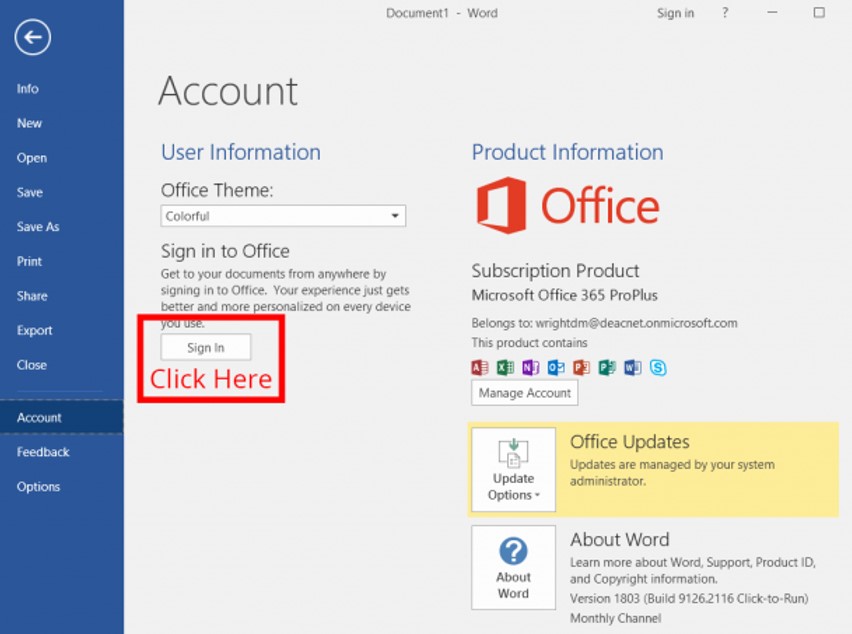
Task: Click the question mark help icon
Action: pyautogui.click(x=725, y=12)
